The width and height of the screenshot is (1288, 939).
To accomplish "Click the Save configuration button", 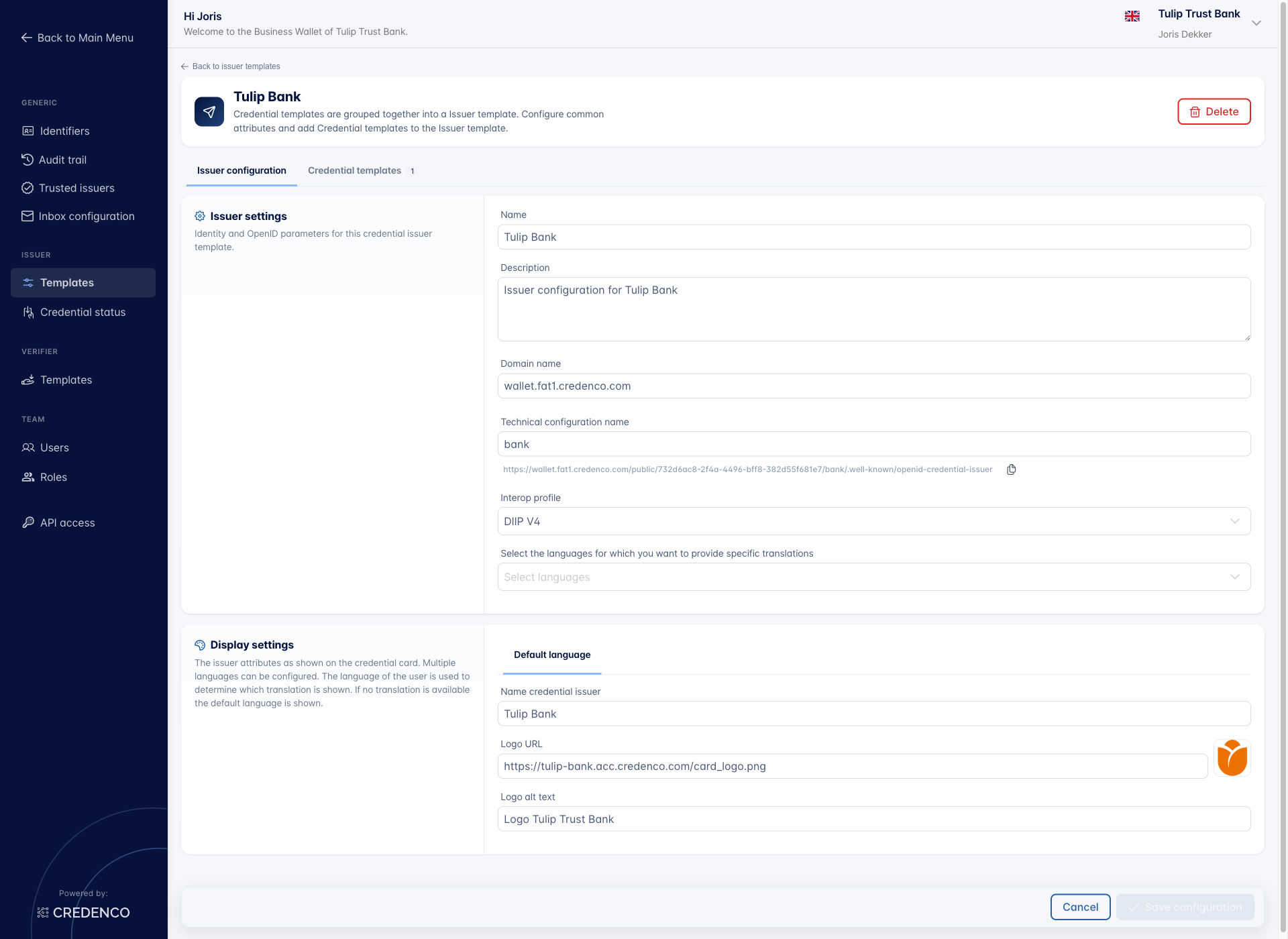I will click(x=1185, y=907).
